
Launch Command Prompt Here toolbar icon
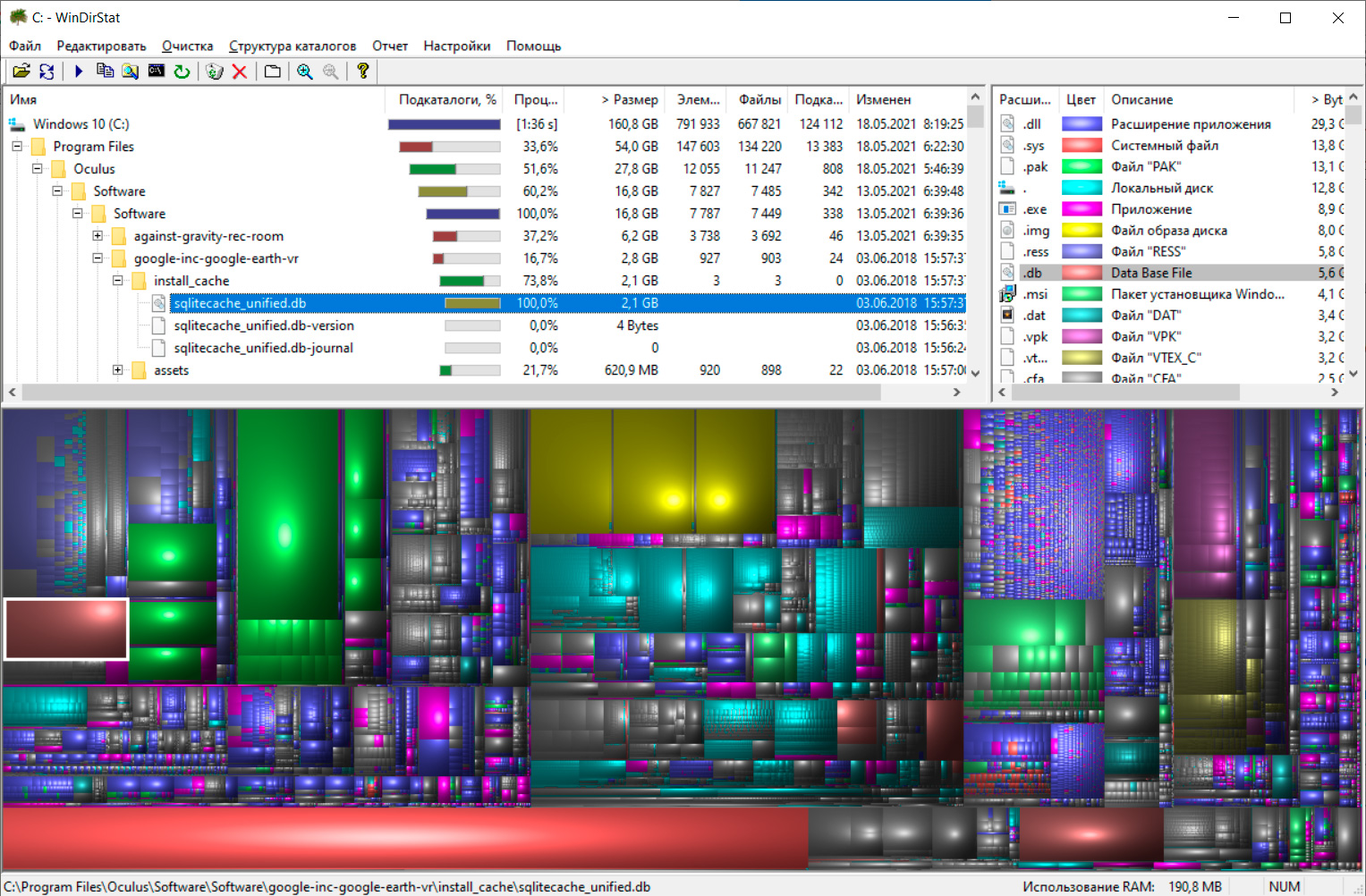pos(157,72)
